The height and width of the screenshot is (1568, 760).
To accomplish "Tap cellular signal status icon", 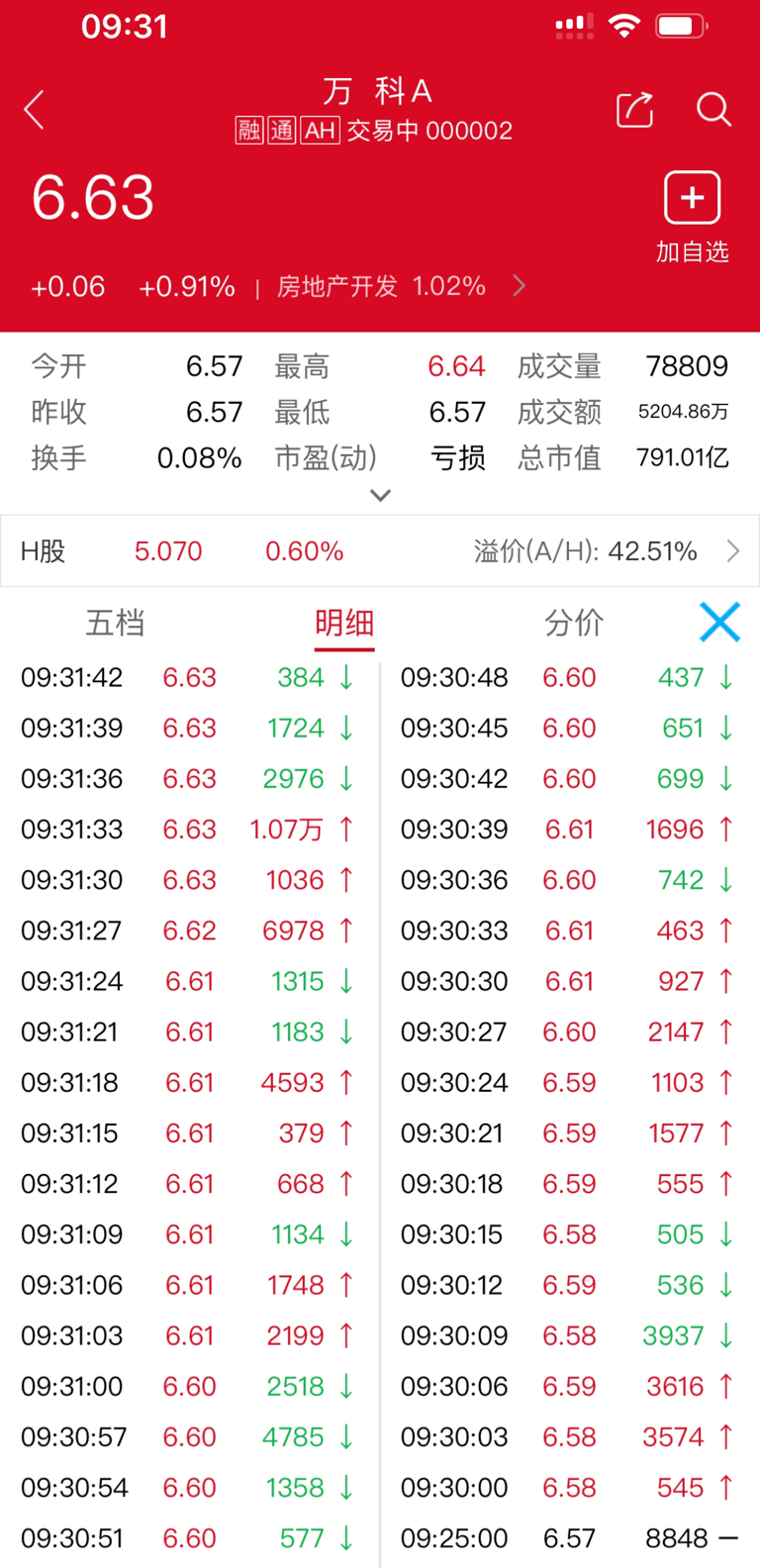I will click(574, 26).
